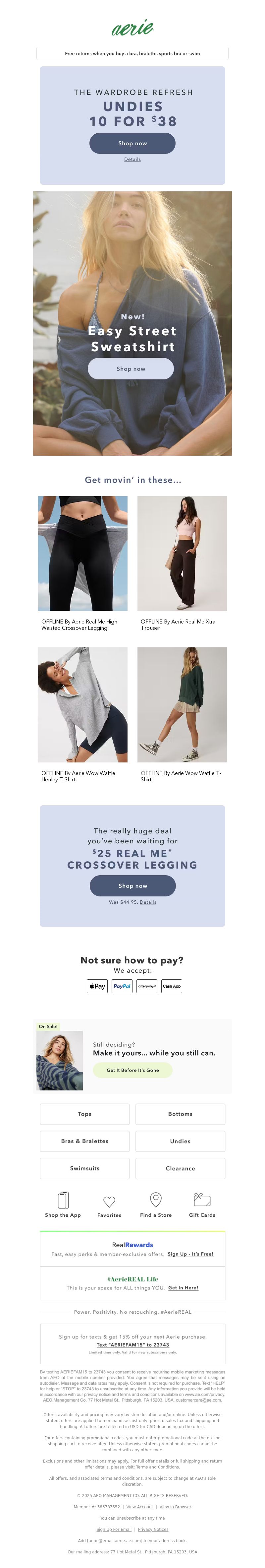Open the Clearance category
The width and height of the screenshot is (265, 1568).
point(181,1168)
